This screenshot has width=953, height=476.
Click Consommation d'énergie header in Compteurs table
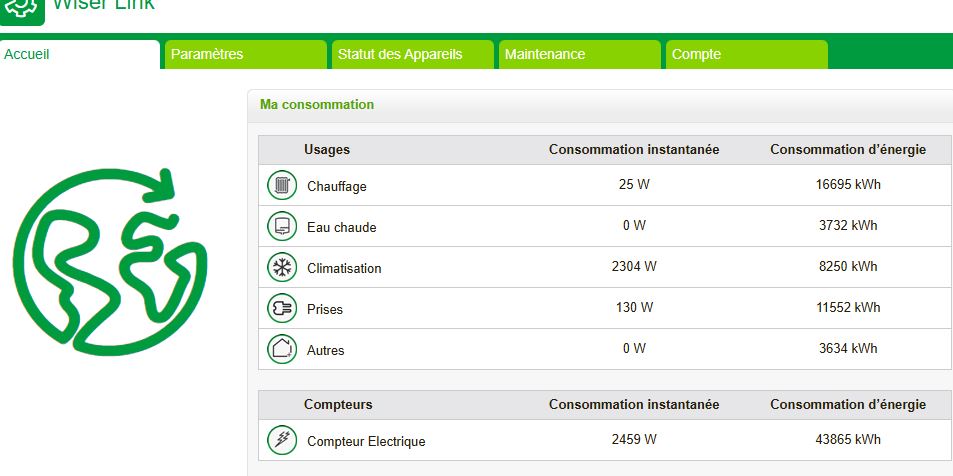848,405
